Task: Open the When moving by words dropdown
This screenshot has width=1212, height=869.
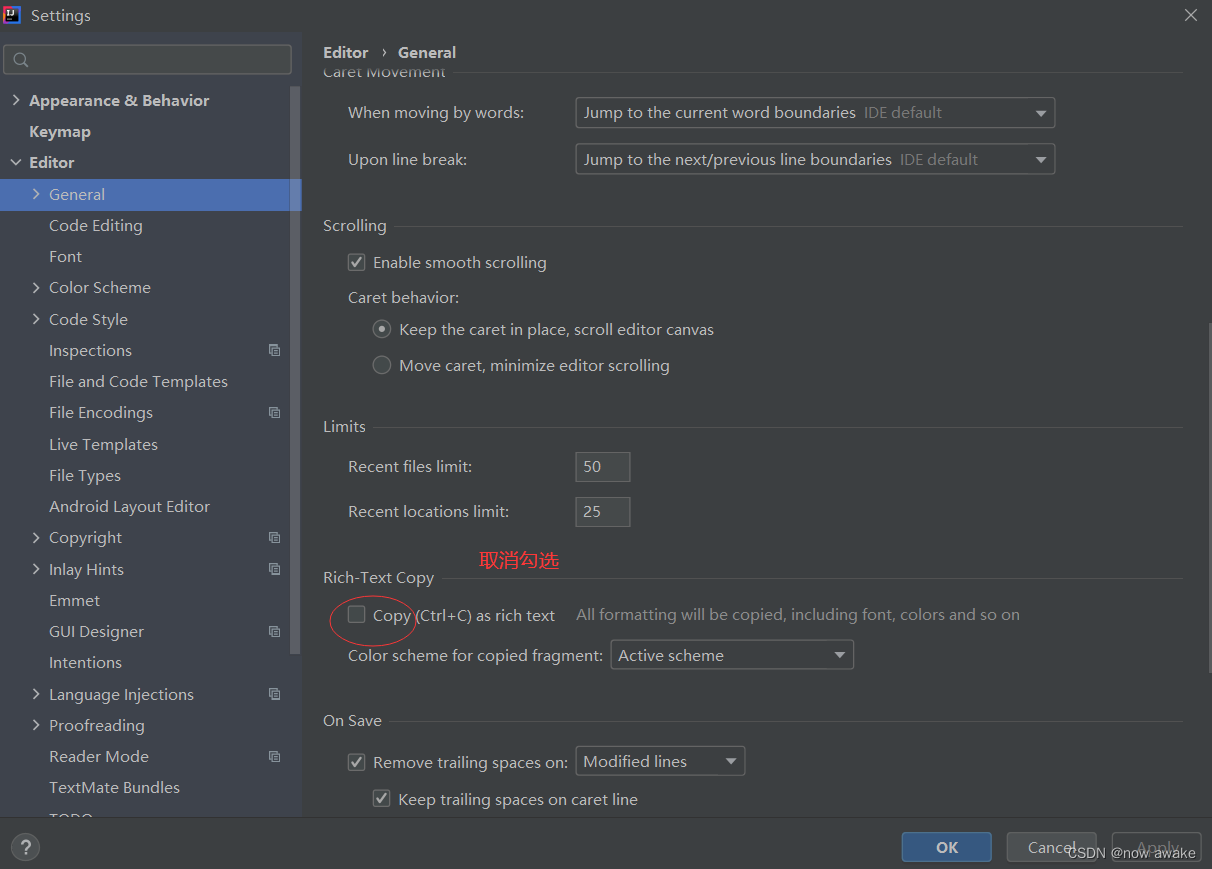Action: tap(815, 113)
